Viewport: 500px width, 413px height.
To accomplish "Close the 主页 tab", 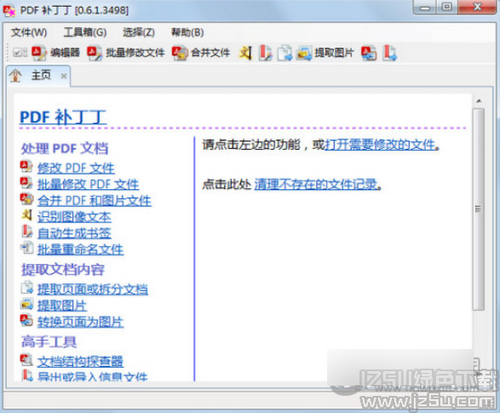I will pos(64,76).
